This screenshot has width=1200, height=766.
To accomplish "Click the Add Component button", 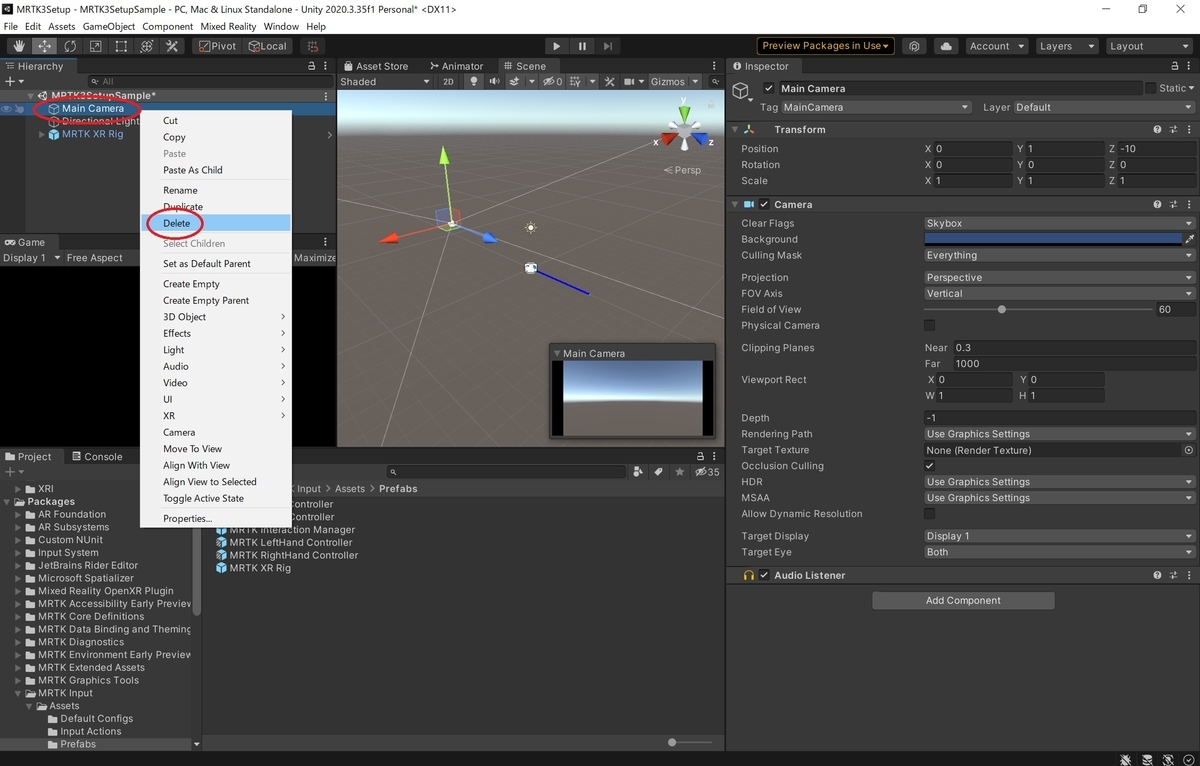I will tap(963, 601).
